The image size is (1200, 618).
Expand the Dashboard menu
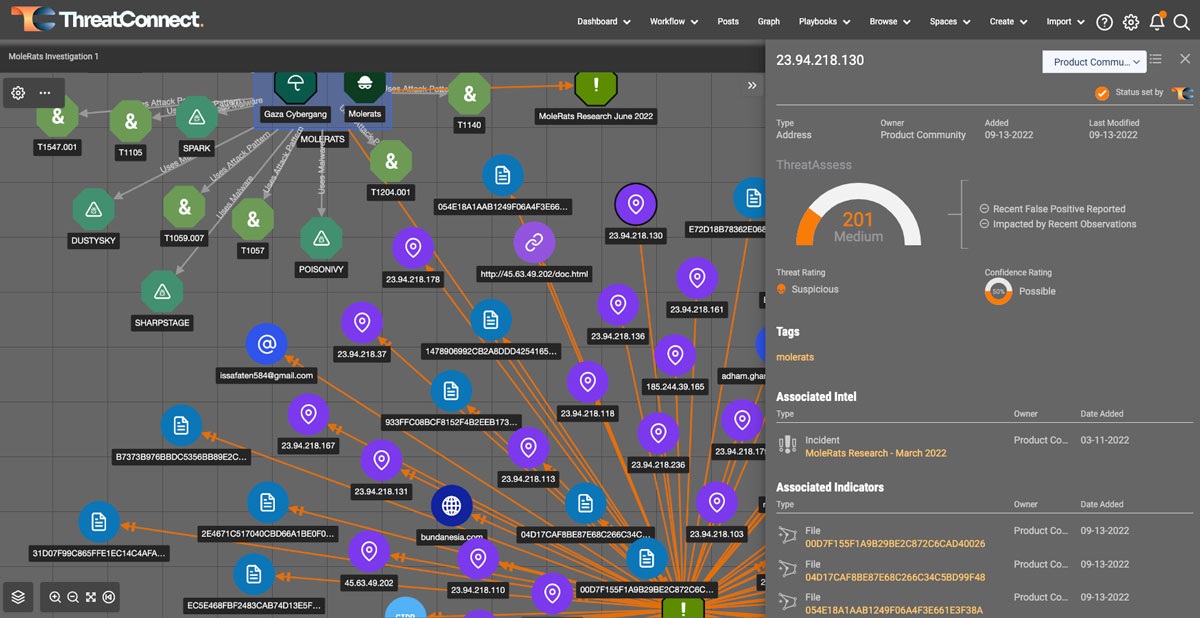[x=604, y=21]
